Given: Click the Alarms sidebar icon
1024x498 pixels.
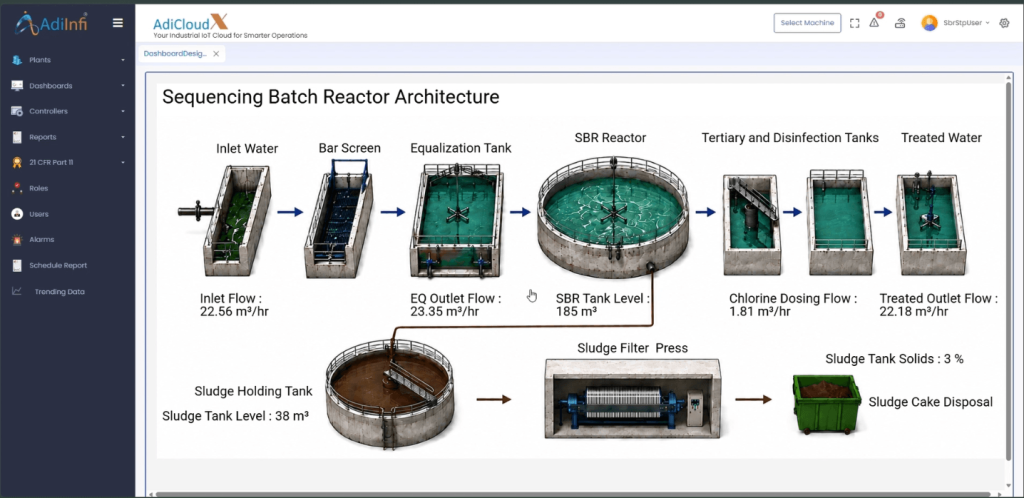Looking at the screenshot, I should pos(17,240).
